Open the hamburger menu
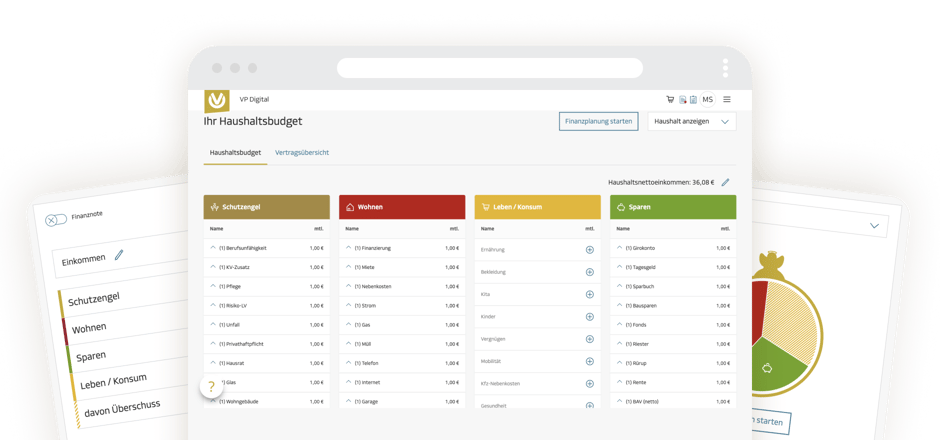940x440 pixels. (727, 100)
